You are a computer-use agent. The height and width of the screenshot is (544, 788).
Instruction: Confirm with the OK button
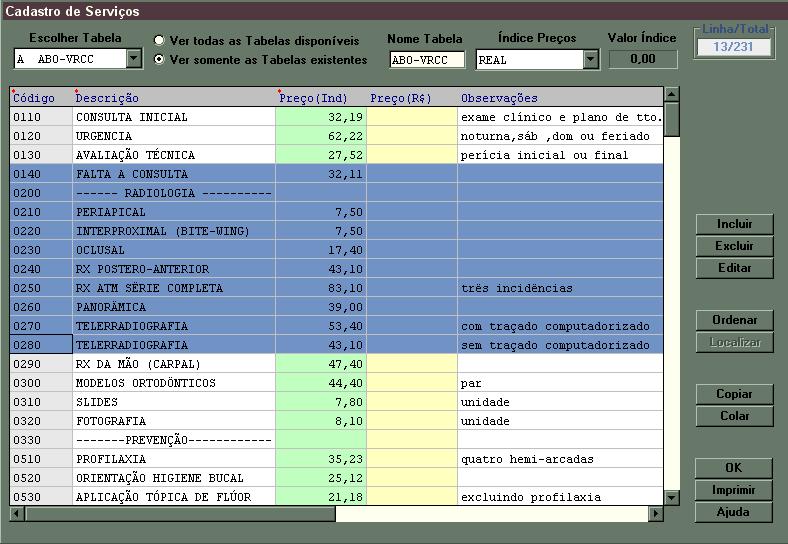coord(733,468)
